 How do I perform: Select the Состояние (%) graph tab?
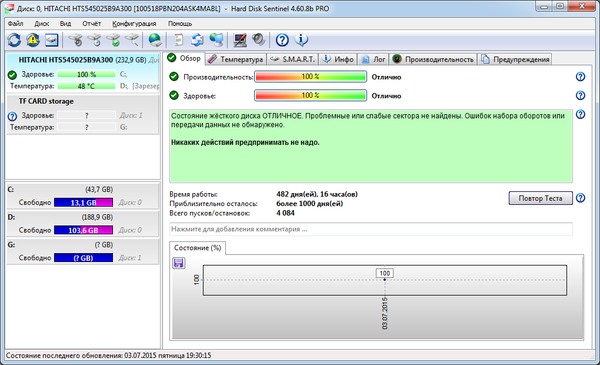tap(197, 248)
